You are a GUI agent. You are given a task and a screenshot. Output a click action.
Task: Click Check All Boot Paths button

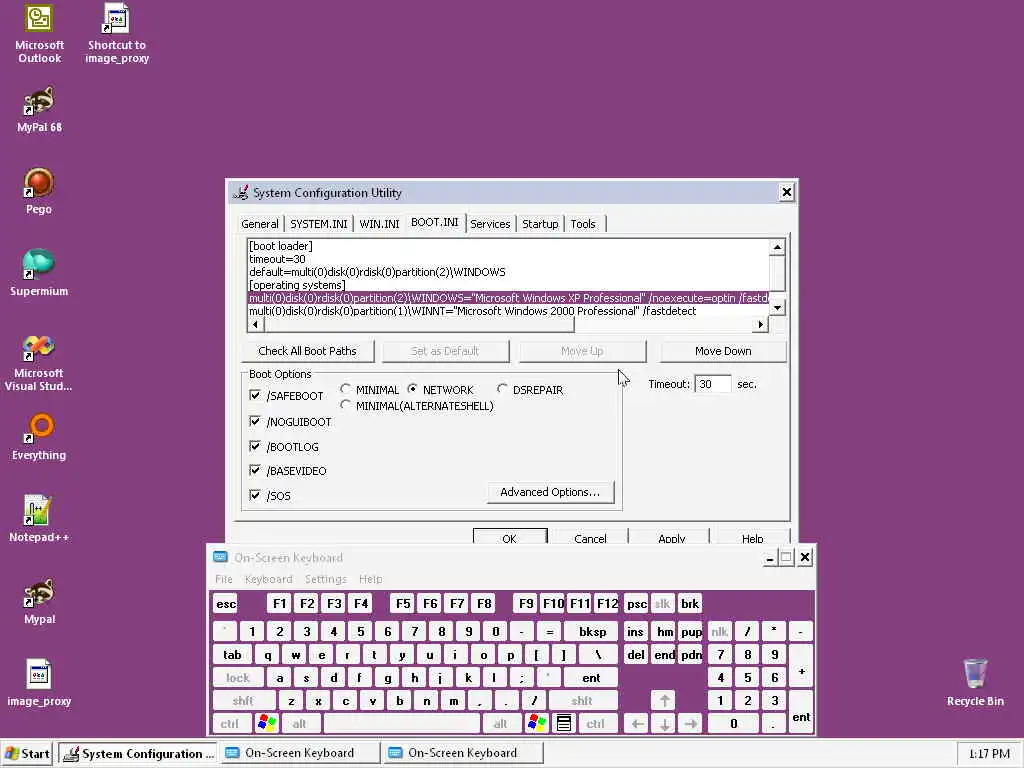(x=308, y=351)
